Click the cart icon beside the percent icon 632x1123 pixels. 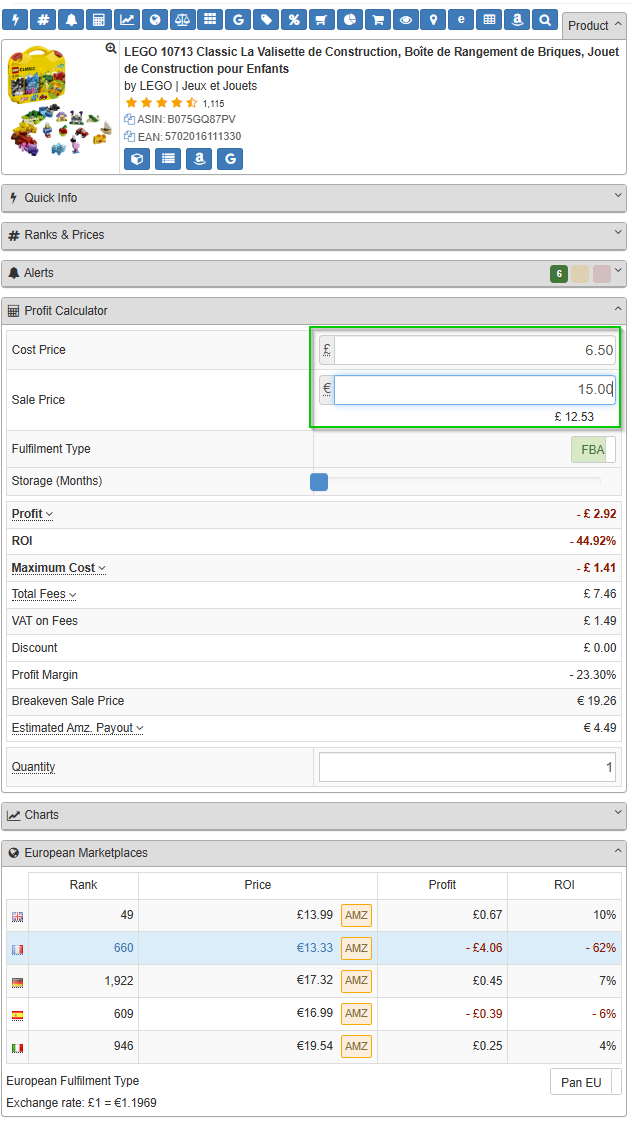pyautogui.click(x=322, y=19)
